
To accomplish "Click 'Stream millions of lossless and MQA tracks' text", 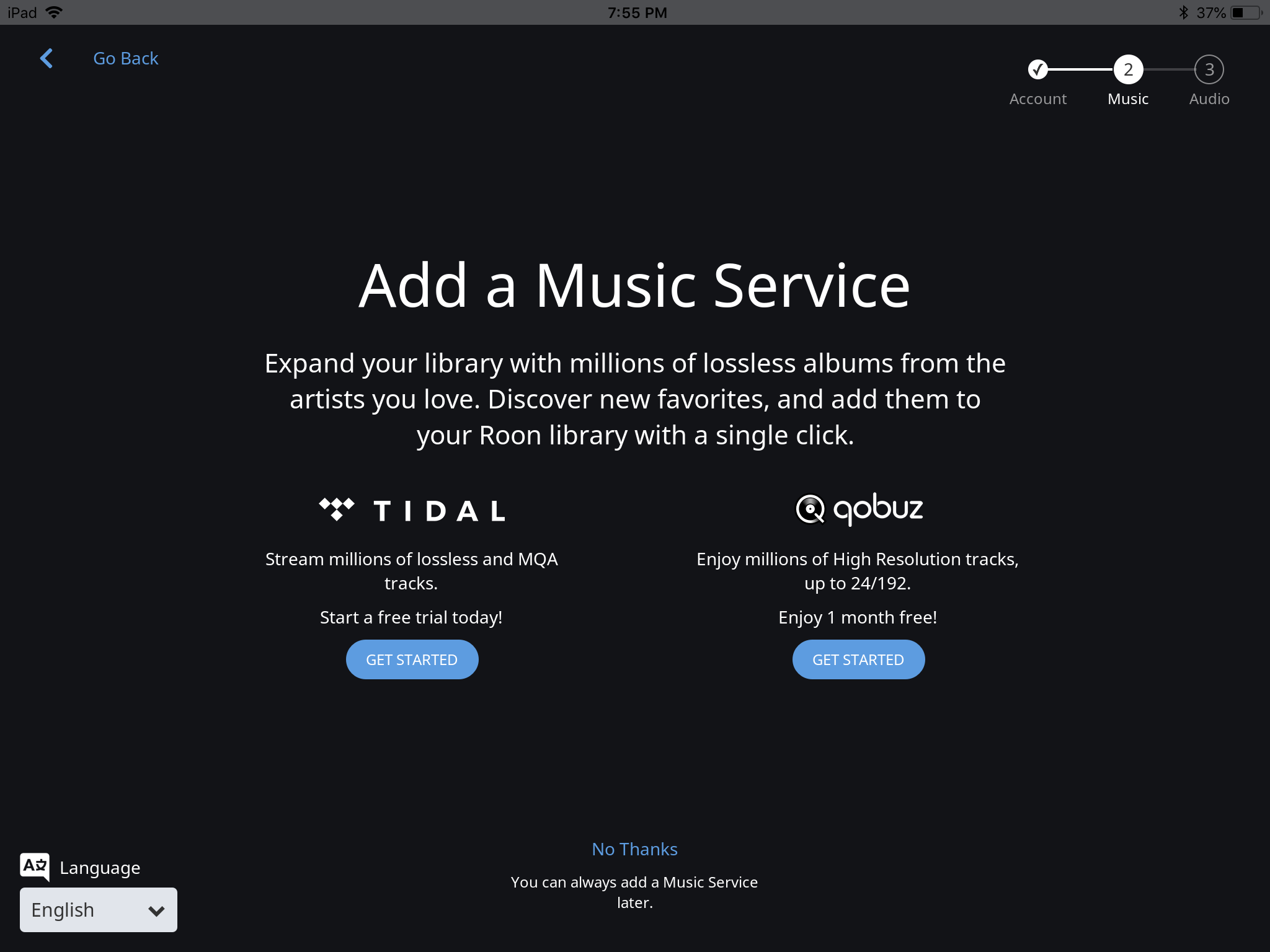I will pyautogui.click(x=411, y=571).
